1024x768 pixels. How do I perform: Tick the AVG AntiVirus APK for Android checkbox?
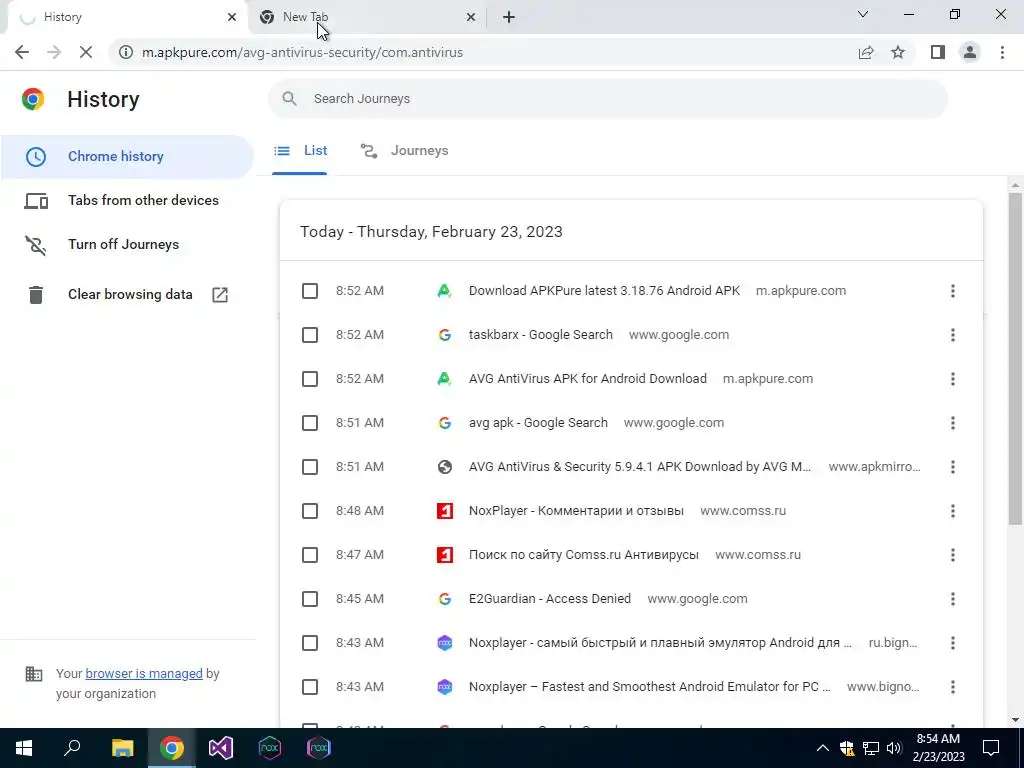[x=310, y=379]
